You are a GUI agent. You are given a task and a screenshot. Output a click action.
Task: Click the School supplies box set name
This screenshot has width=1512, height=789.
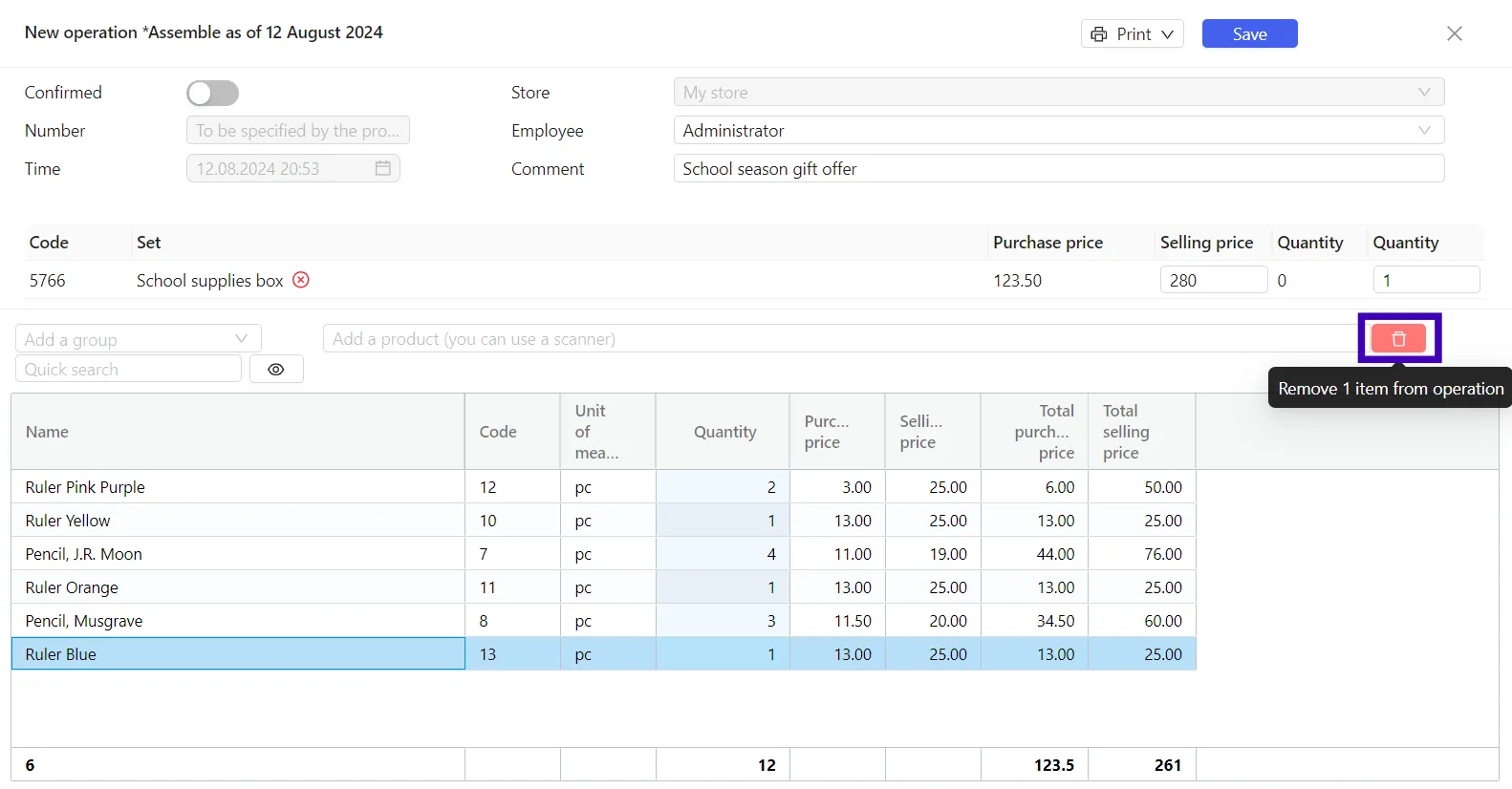tap(209, 280)
